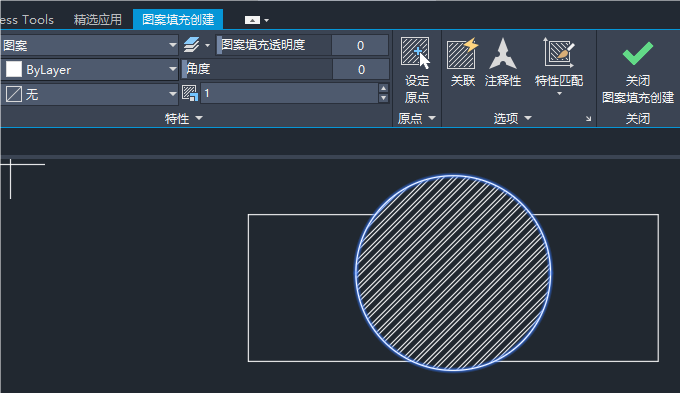
Task: Click the 特性匹配 match properties icon
Action: (x=559, y=52)
